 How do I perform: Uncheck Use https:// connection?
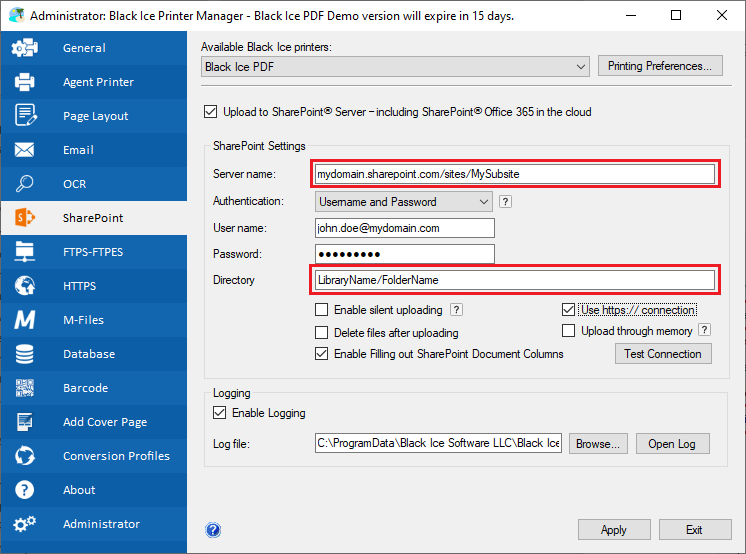(x=569, y=310)
